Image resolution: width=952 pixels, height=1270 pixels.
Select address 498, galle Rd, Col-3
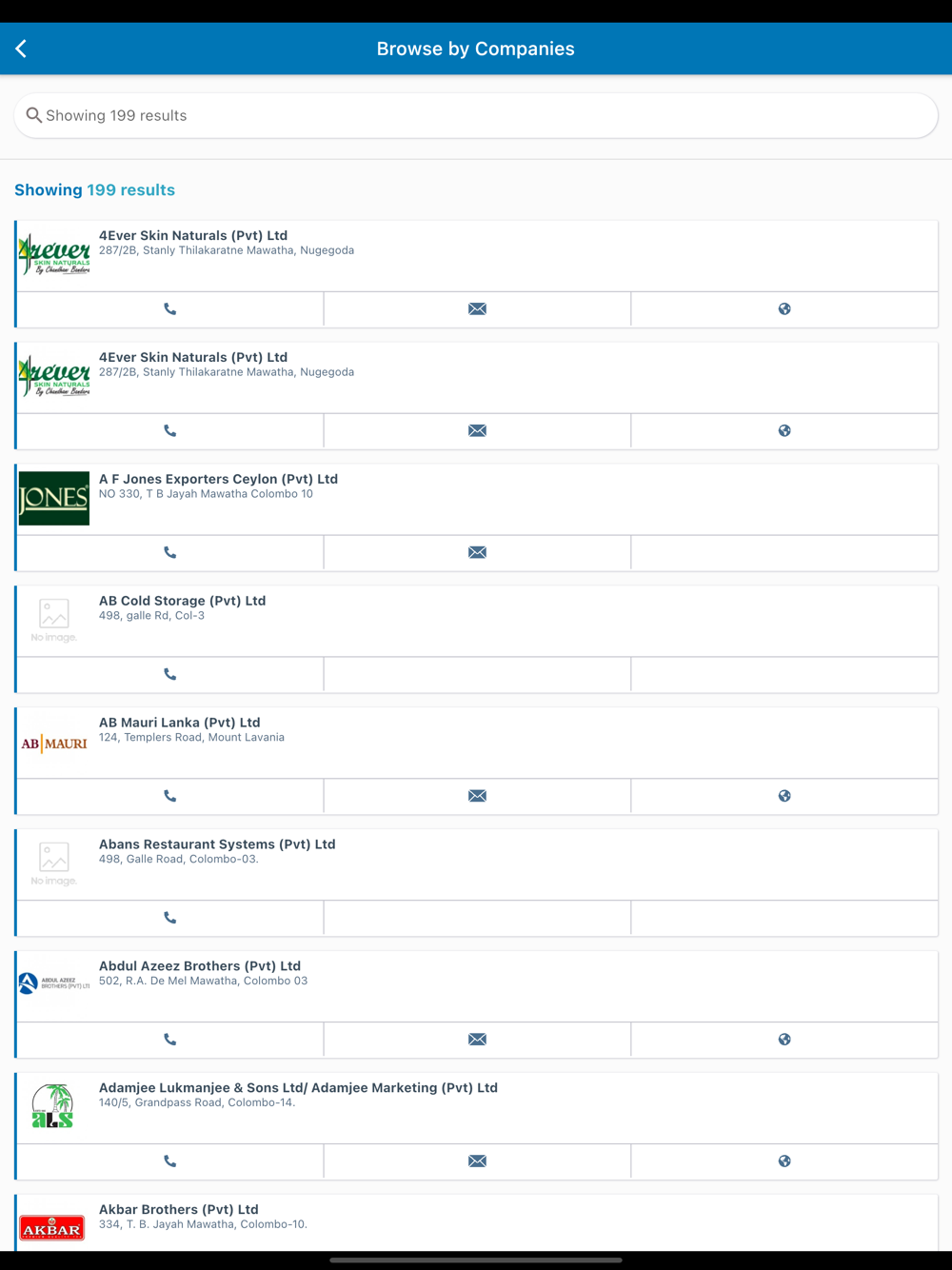tap(151, 616)
